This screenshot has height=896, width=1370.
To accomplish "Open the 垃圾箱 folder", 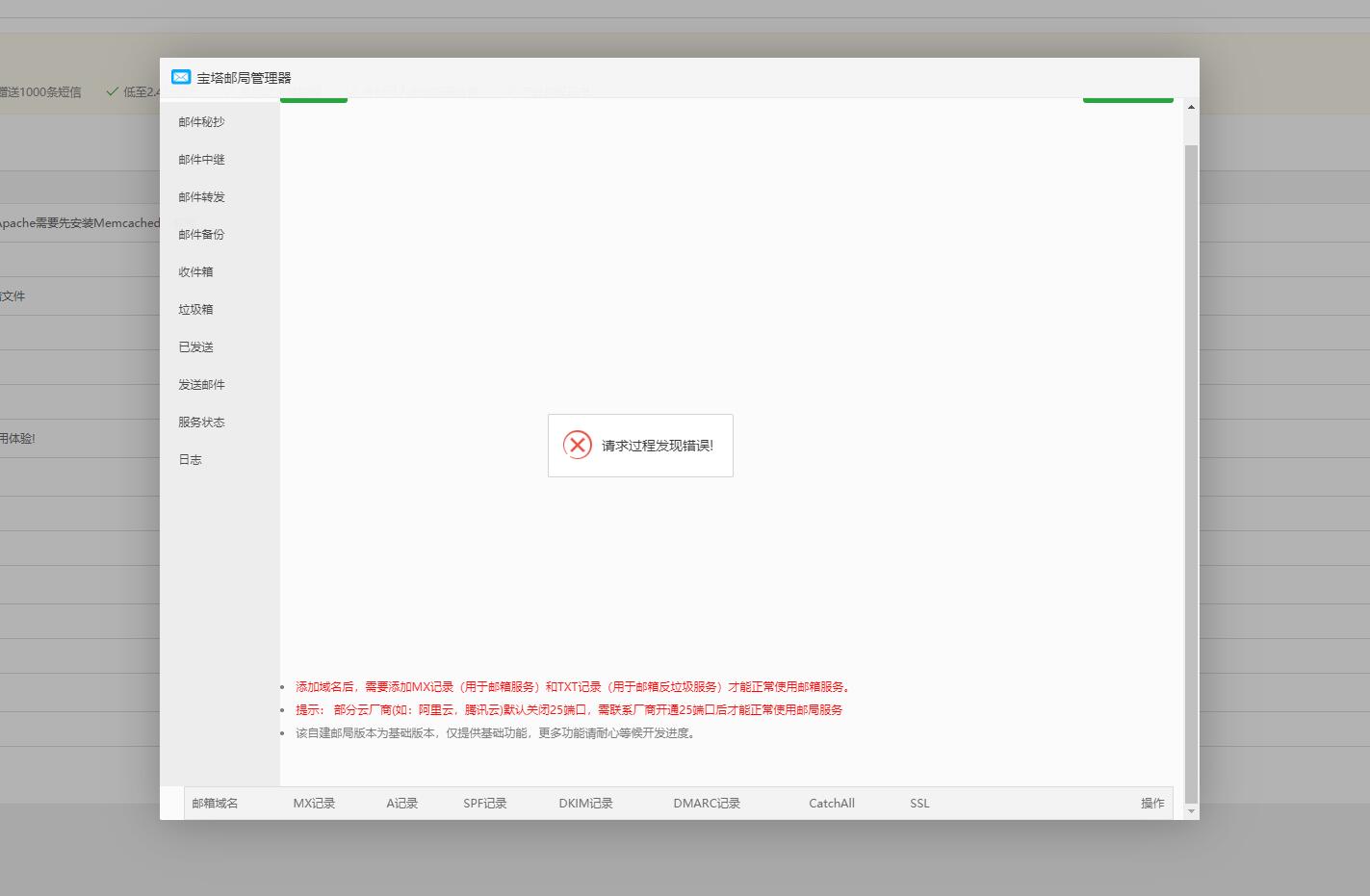I will (x=195, y=310).
